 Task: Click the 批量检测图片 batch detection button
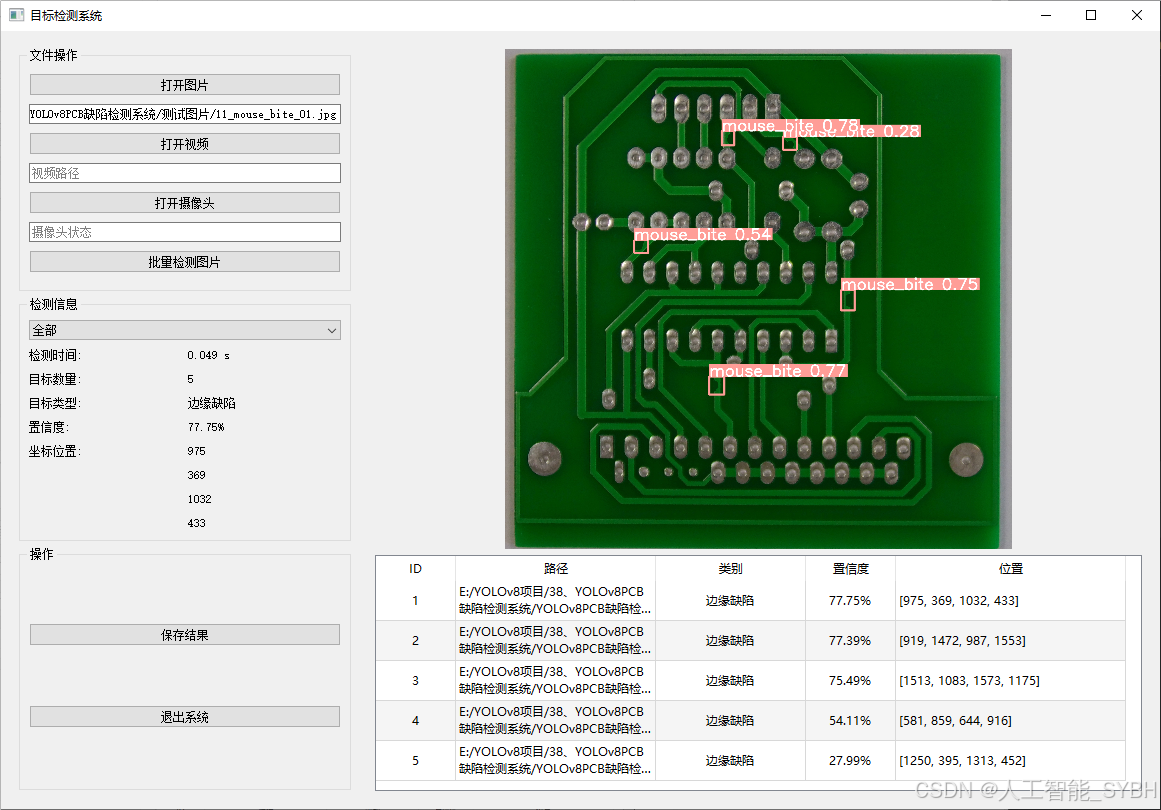tap(184, 261)
